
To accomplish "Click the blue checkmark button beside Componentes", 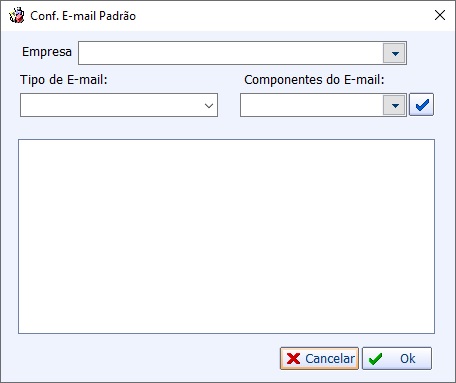I will tap(421, 105).
